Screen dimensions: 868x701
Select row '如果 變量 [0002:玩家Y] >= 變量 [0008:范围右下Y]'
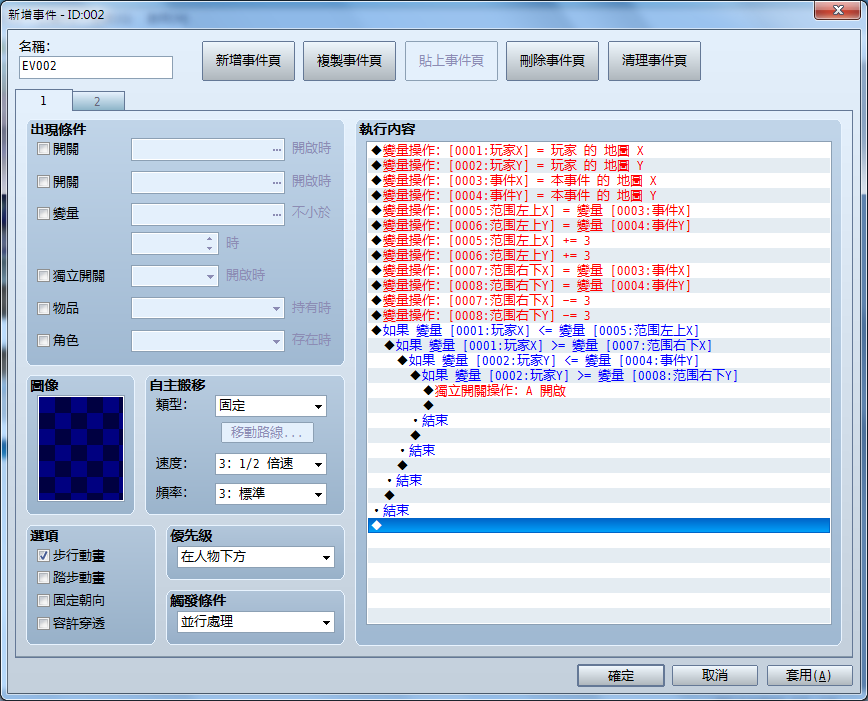pos(599,375)
